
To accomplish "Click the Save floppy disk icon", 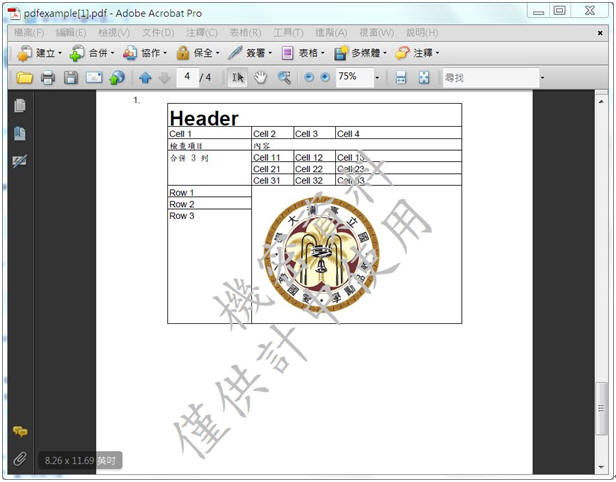I will 71,78.
